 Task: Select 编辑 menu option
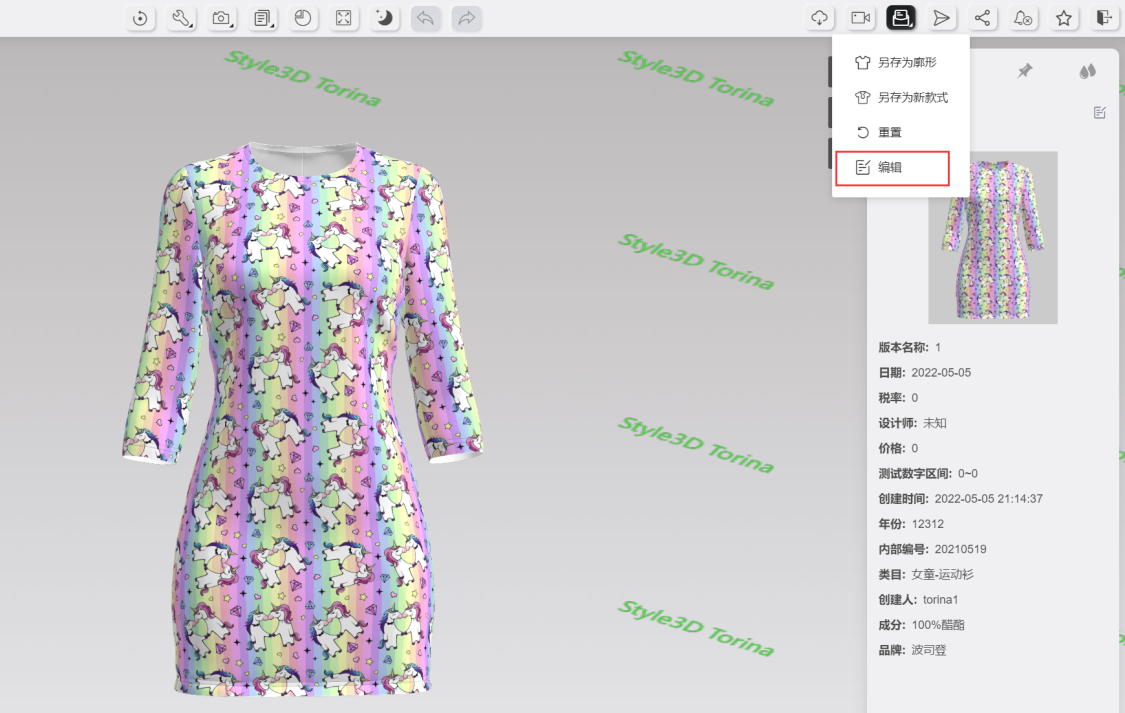click(892, 168)
